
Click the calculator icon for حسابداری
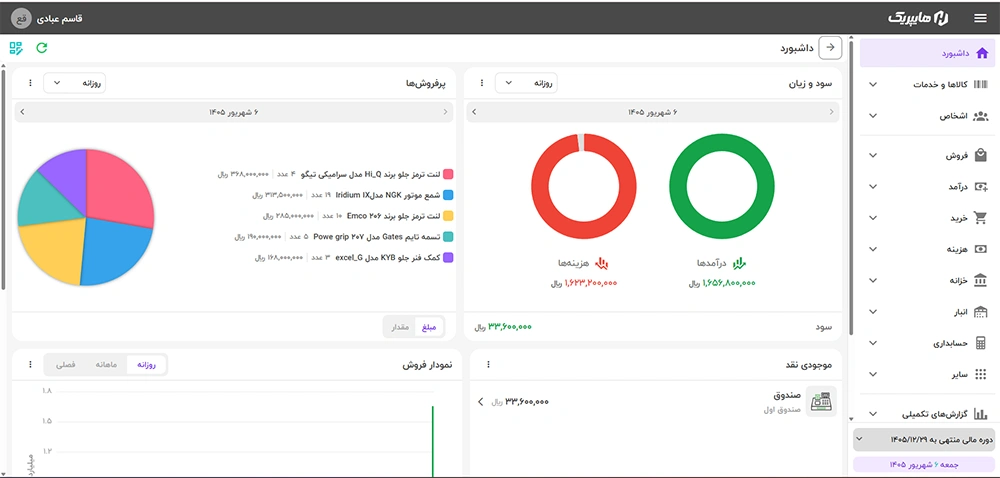pos(981,343)
